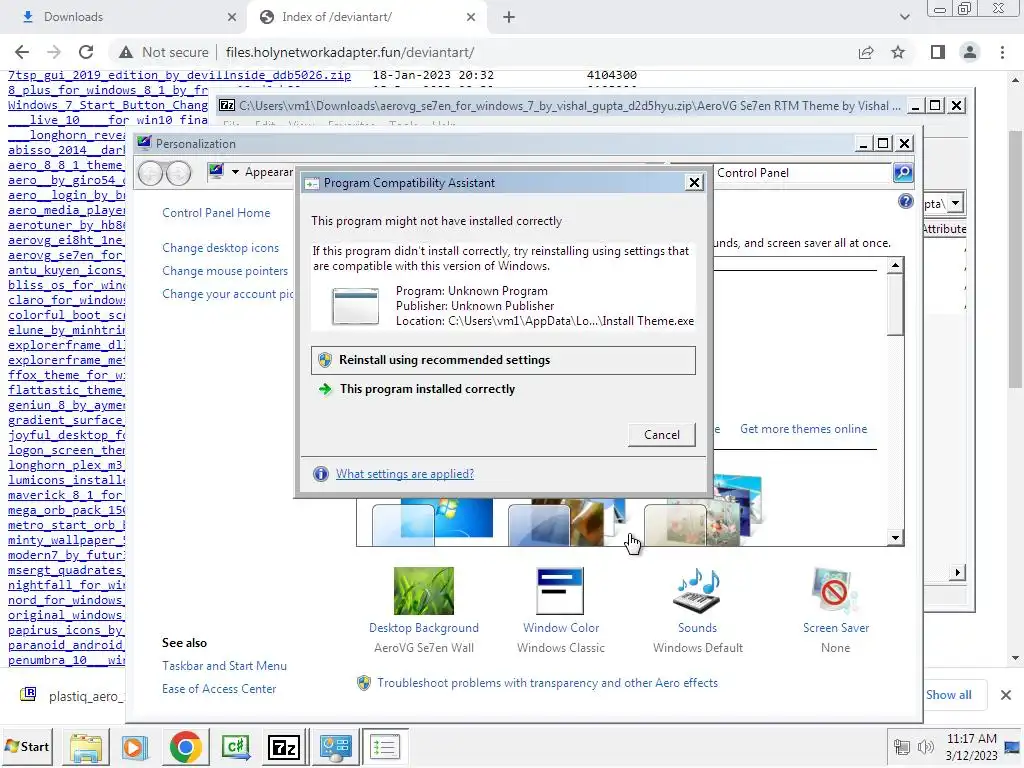The width and height of the screenshot is (1024, 768).
Task: Open Ease of Access Center link
Action: point(219,689)
